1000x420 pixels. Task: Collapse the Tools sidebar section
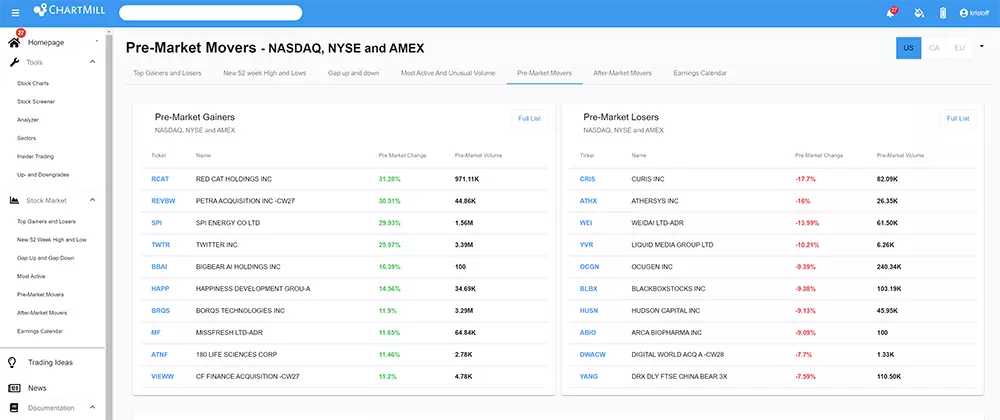pos(92,62)
